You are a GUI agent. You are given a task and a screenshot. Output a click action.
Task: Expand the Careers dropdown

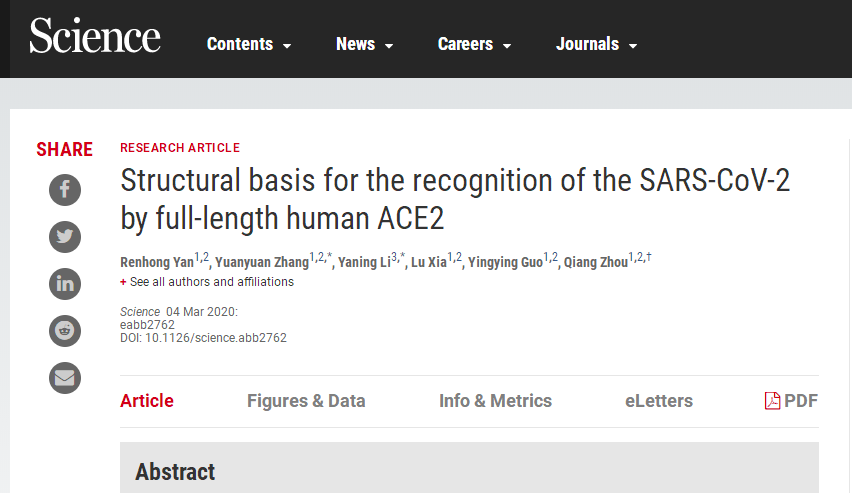(475, 44)
